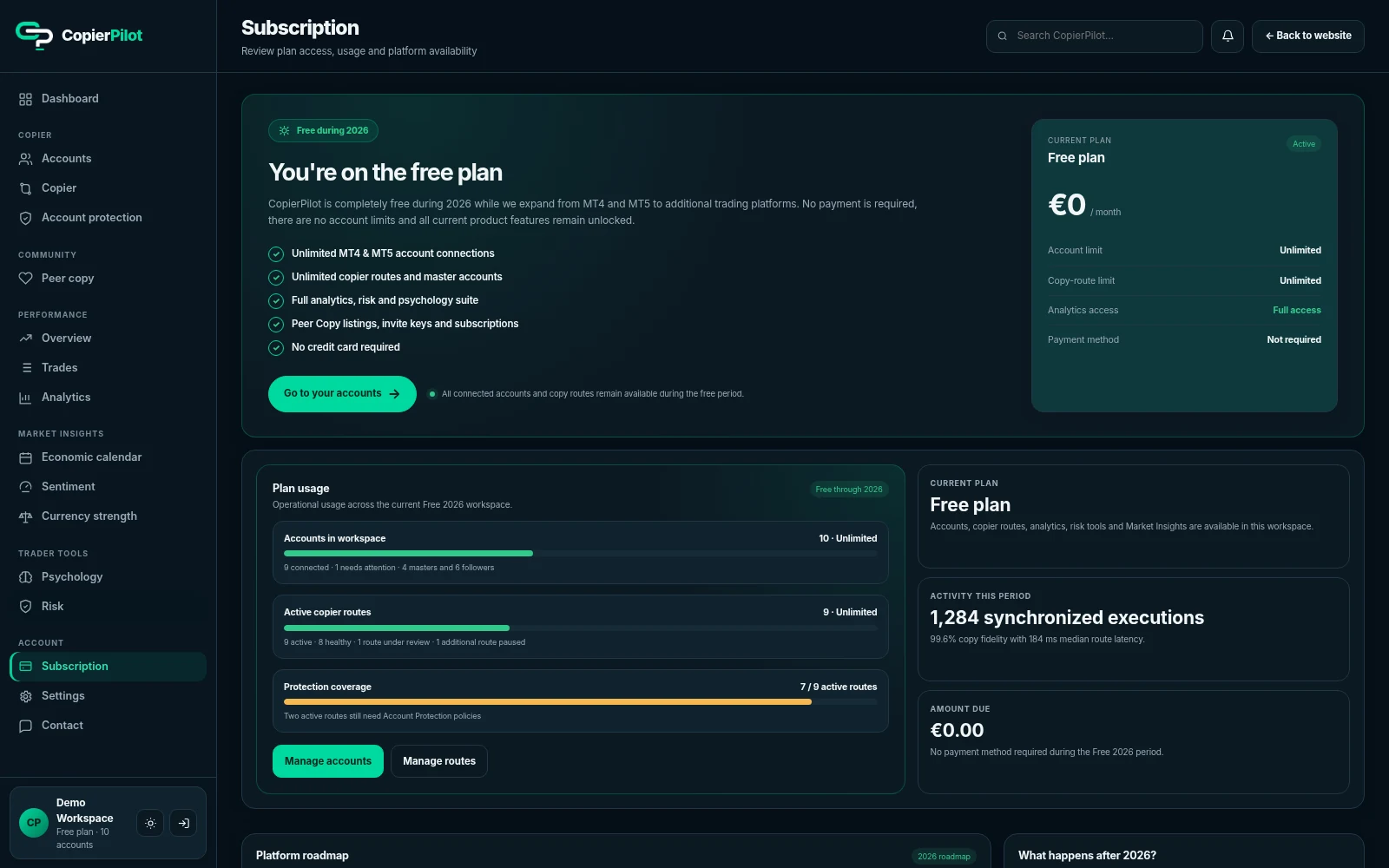Click check icon beside Unlimited MT4 & MT5 connections
Viewport: 1389px width, 868px height.
coord(276,254)
